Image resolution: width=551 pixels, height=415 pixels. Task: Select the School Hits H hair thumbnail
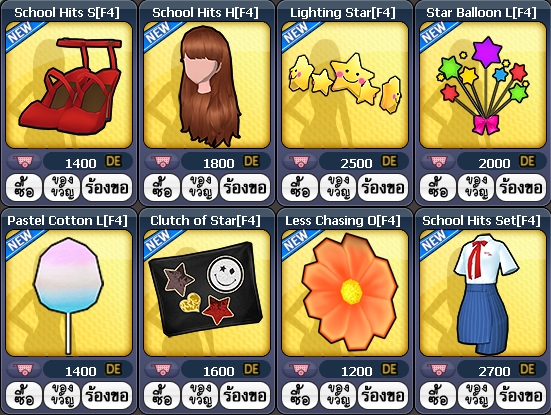click(x=207, y=85)
